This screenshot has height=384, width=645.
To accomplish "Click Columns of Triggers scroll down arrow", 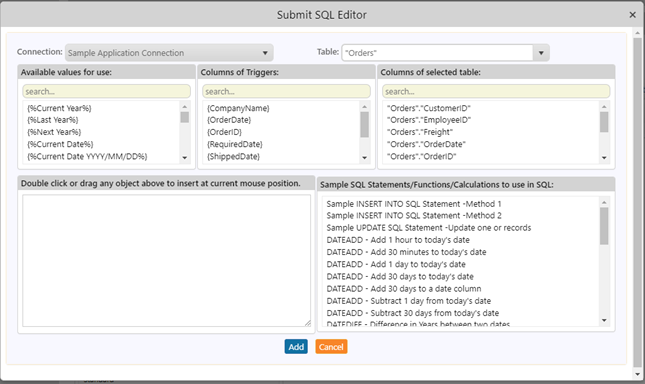I will tap(364, 157).
